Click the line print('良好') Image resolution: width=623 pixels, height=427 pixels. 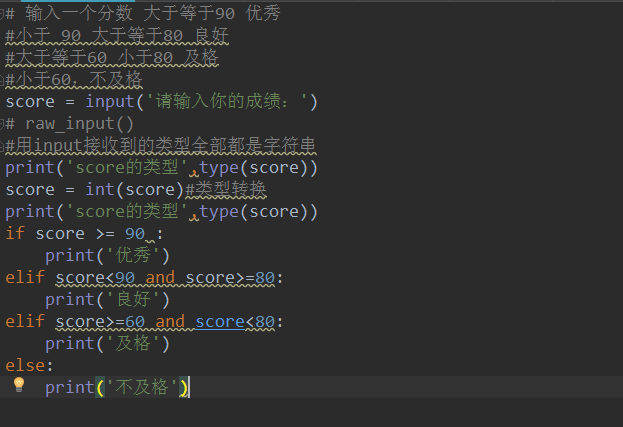pyautogui.click(x=107, y=299)
